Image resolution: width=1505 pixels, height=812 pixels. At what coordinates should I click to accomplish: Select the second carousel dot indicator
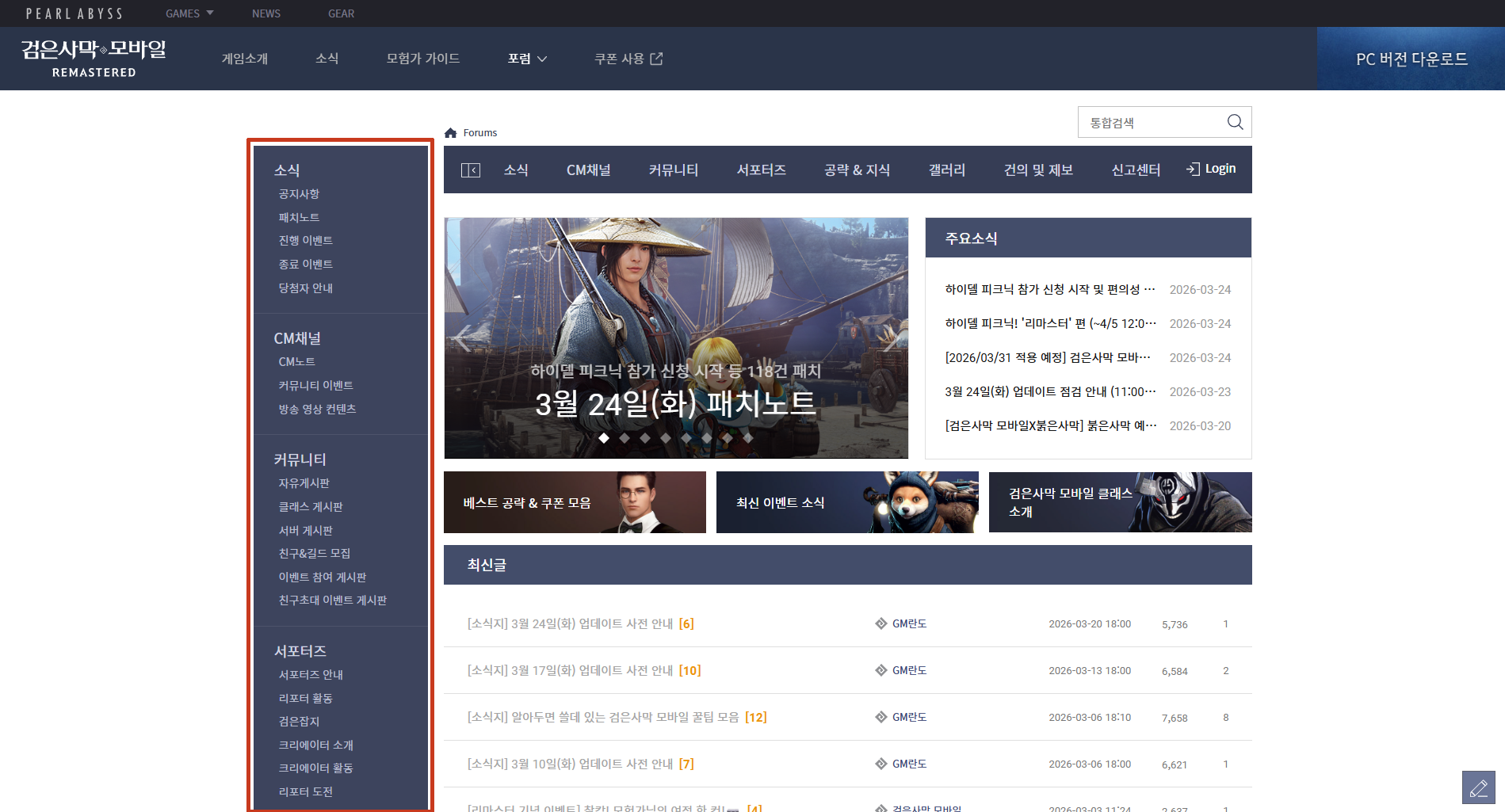[x=625, y=438]
